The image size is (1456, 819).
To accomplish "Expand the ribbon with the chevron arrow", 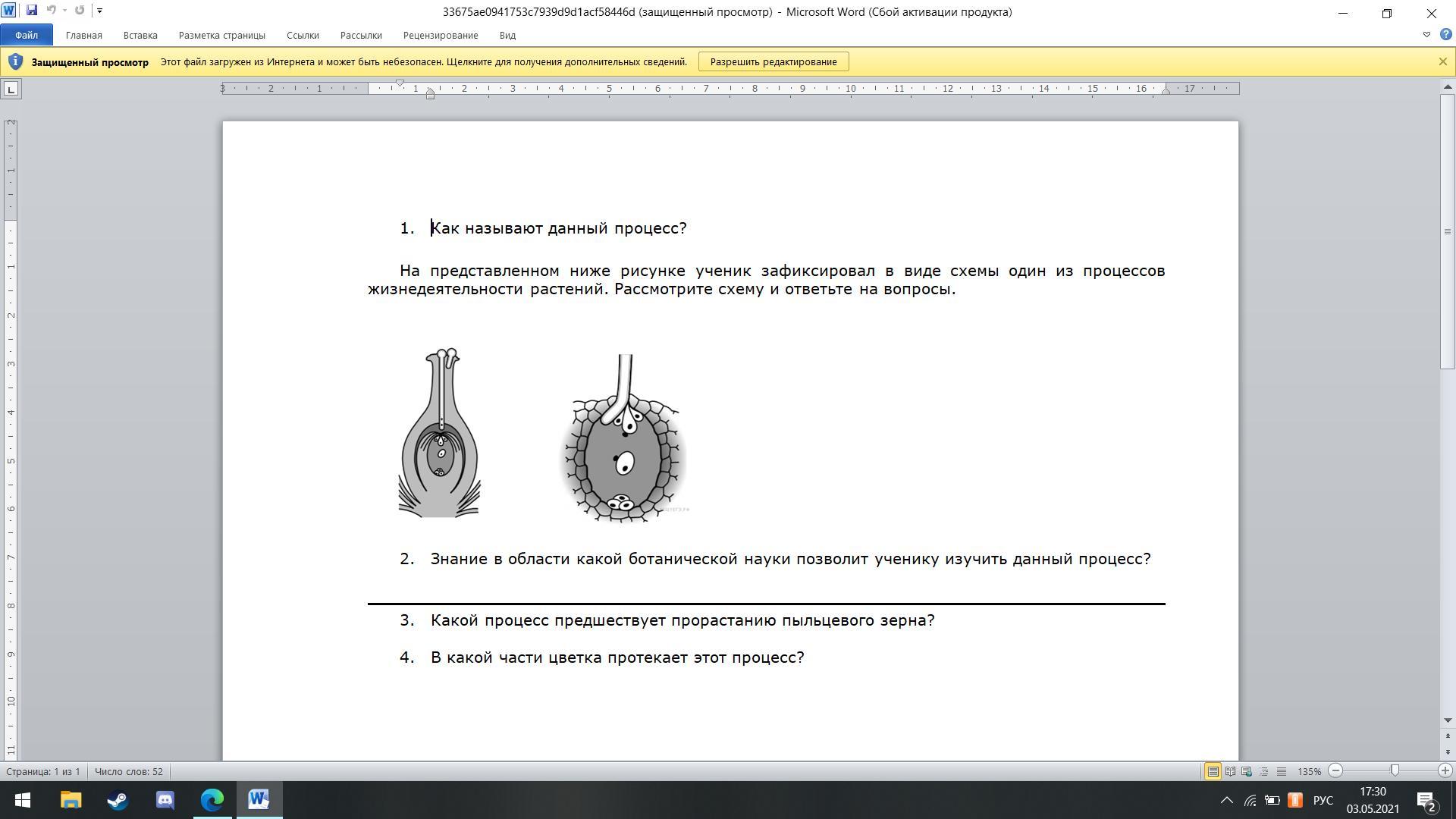I will 1426,35.
